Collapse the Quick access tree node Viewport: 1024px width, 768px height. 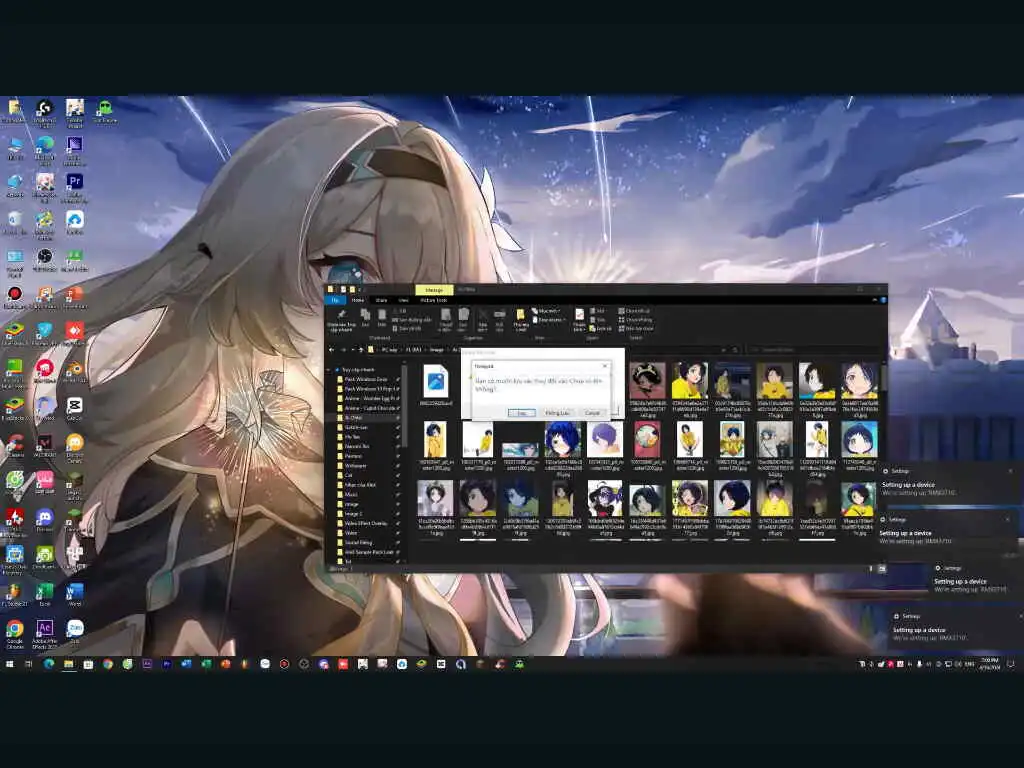(328, 370)
